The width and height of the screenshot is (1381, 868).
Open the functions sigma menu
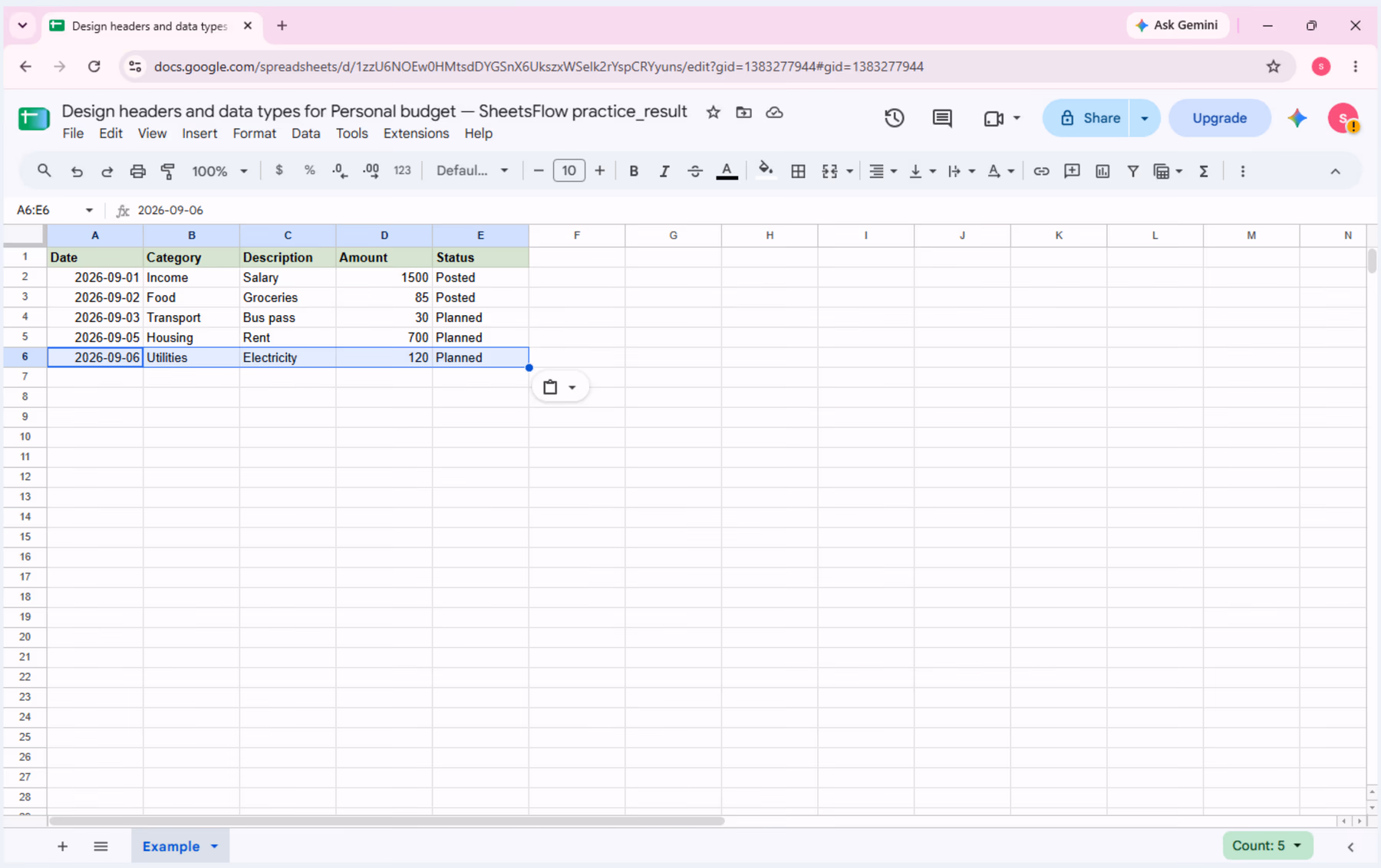click(x=1204, y=171)
